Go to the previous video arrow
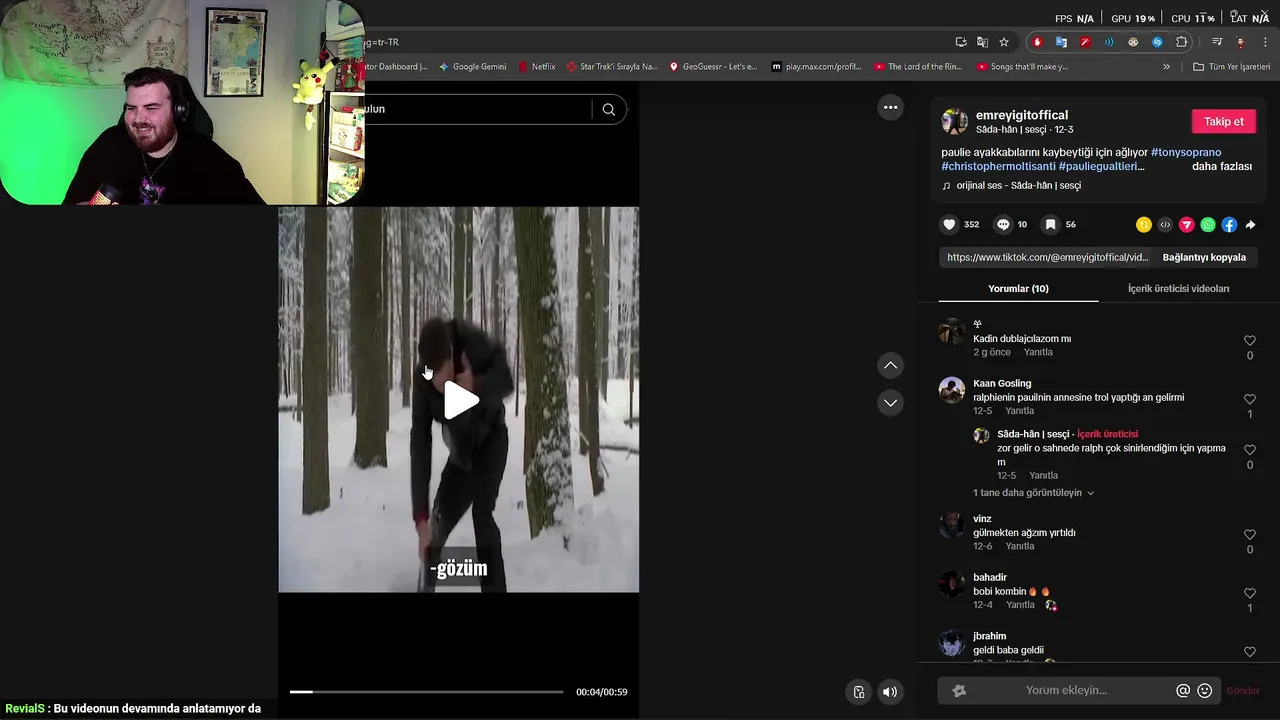 (890, 366)
